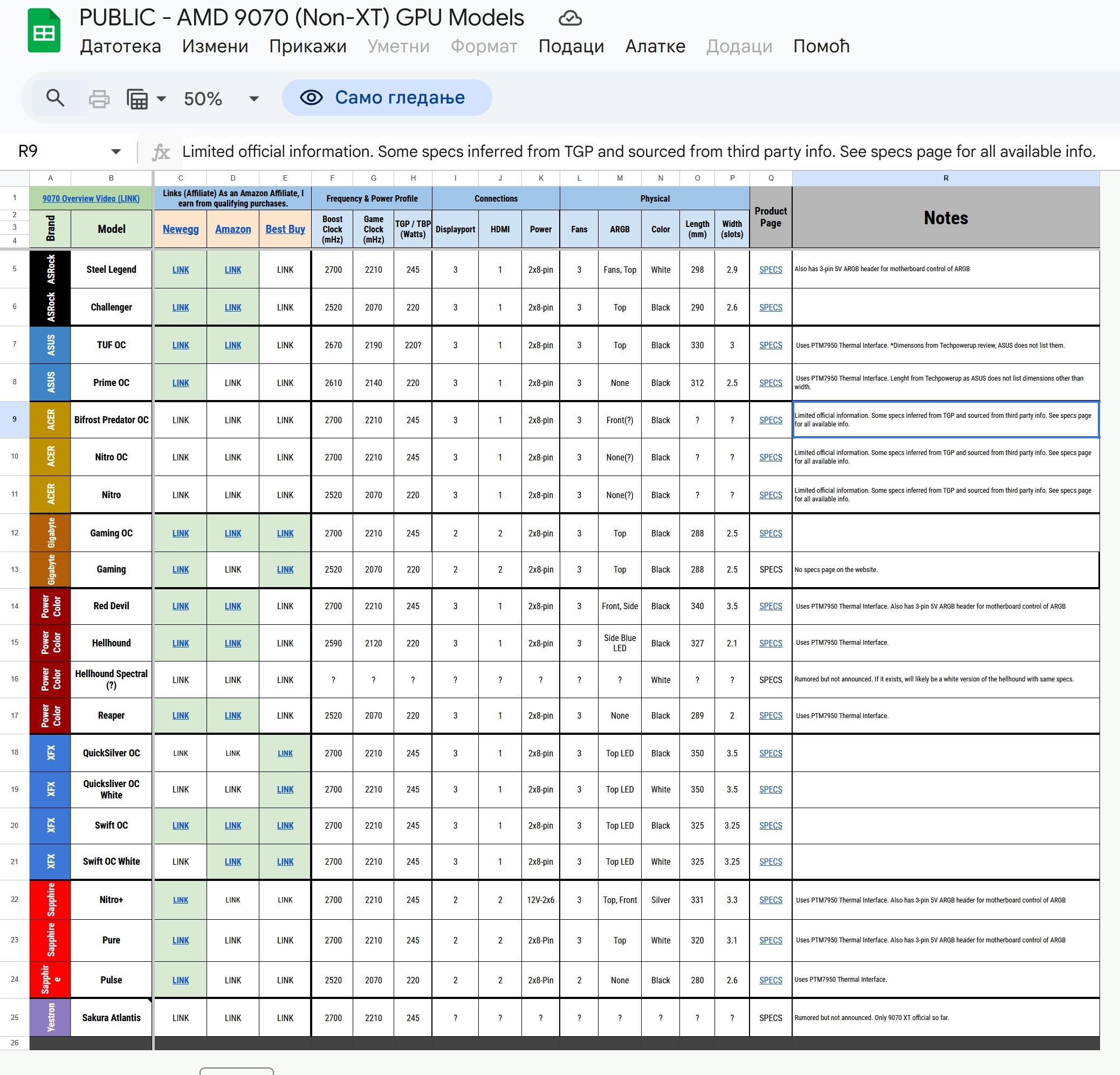Open the Алатке menu
Viewport: 1120px width, 1075px height.
655,46
